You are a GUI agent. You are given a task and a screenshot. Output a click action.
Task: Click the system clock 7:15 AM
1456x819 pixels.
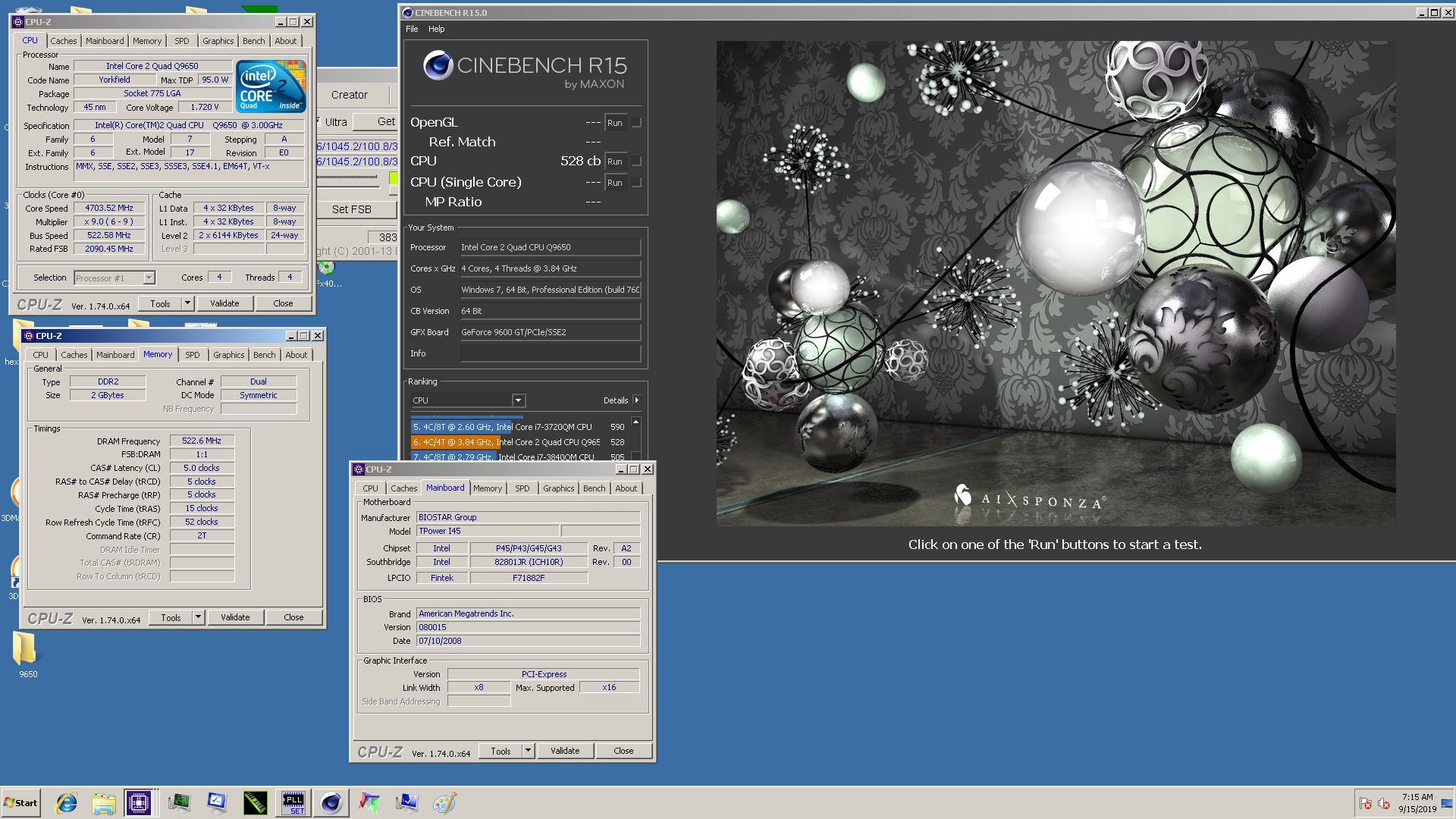click(1417, 798)
